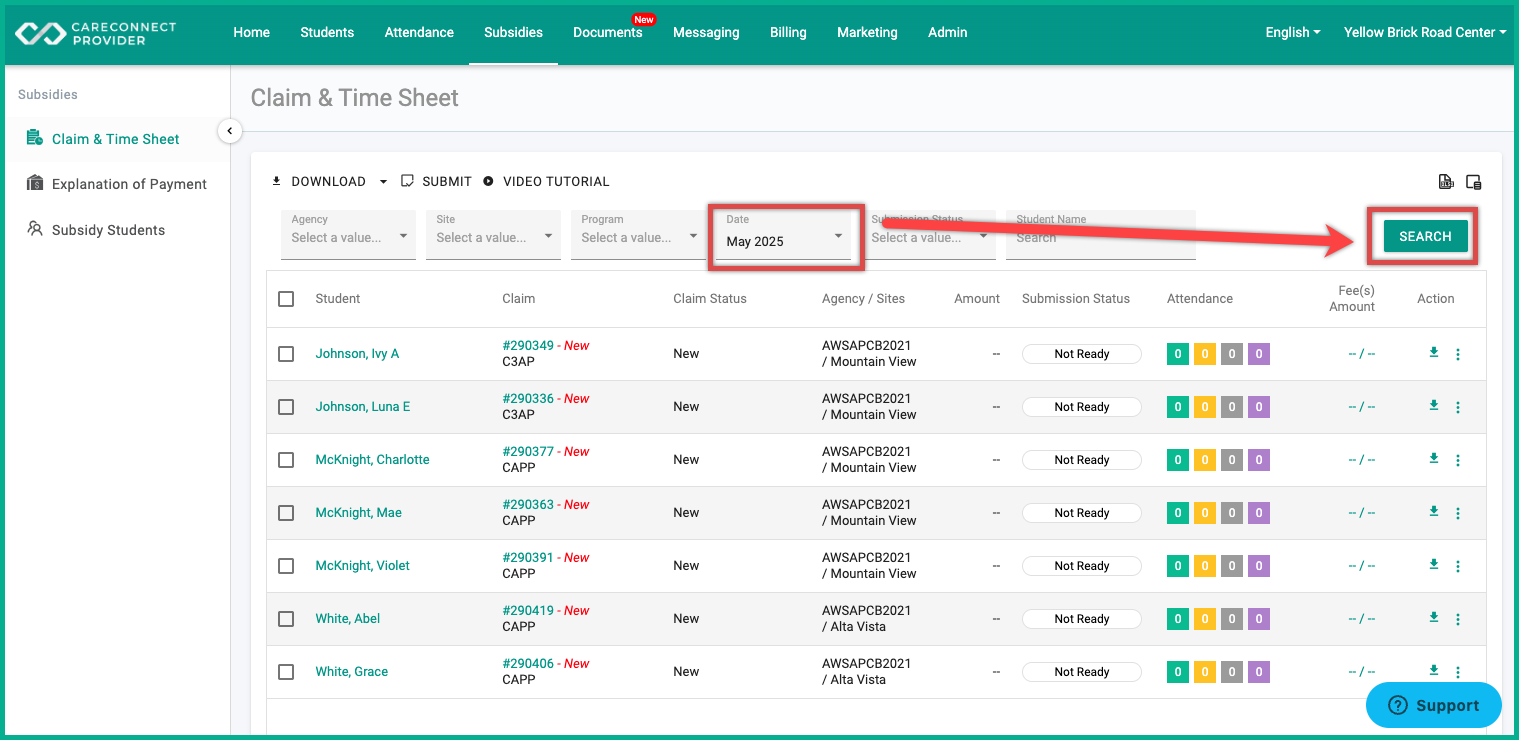Click the Download arrow icon in toolbar
Image resolution: width=1519 pixels, height=740 pixels.
[x=277, y=181]
